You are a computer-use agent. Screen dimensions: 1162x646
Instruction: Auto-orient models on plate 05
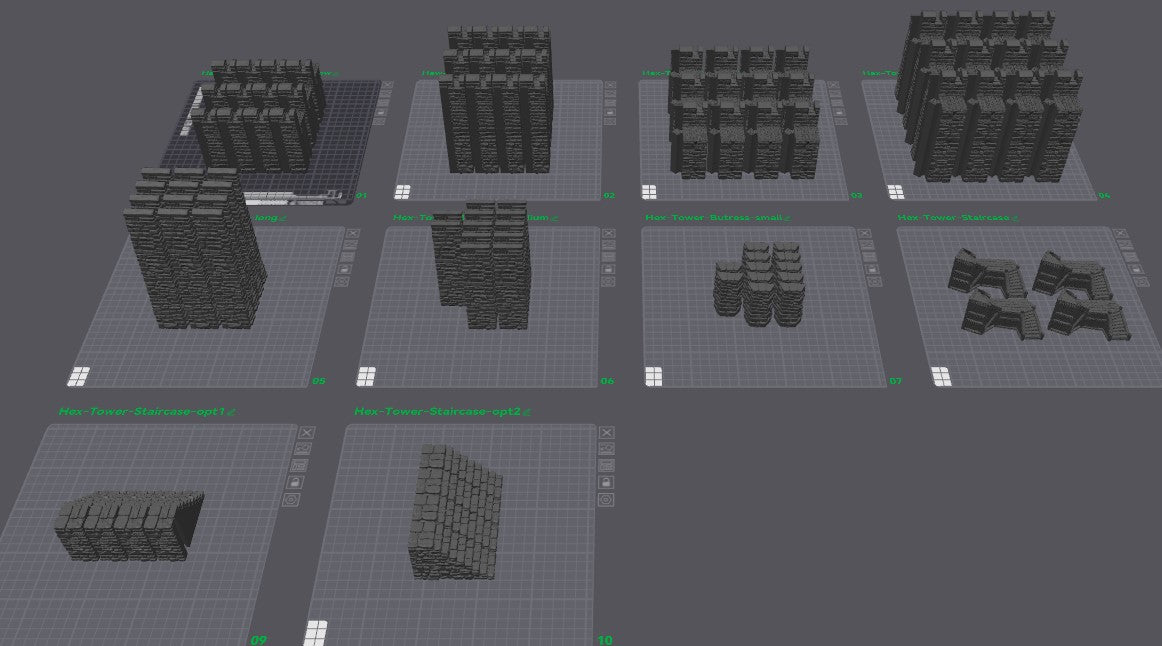coord(352,245)
